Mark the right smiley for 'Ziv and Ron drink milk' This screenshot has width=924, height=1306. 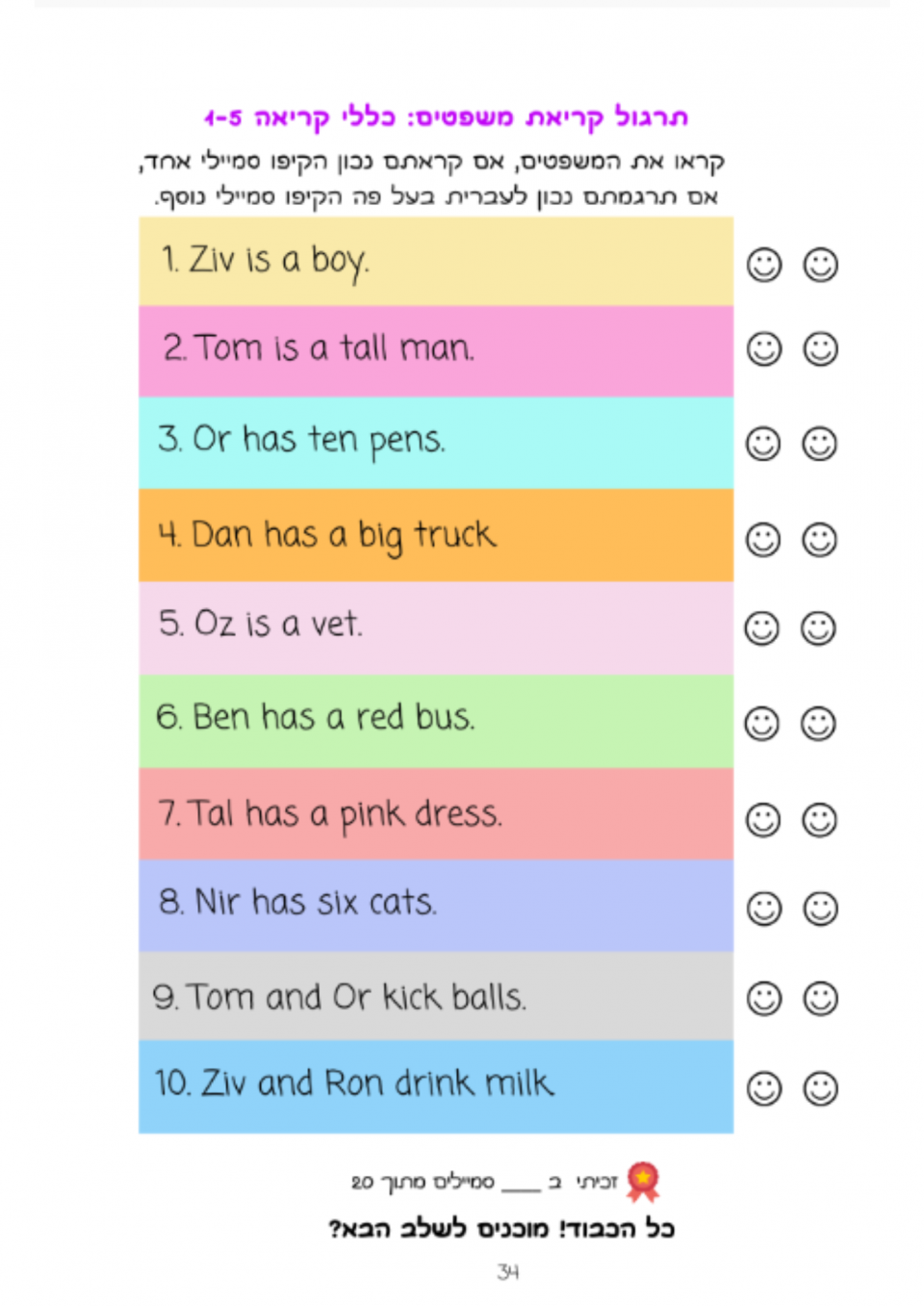[x=821, y=1088]
